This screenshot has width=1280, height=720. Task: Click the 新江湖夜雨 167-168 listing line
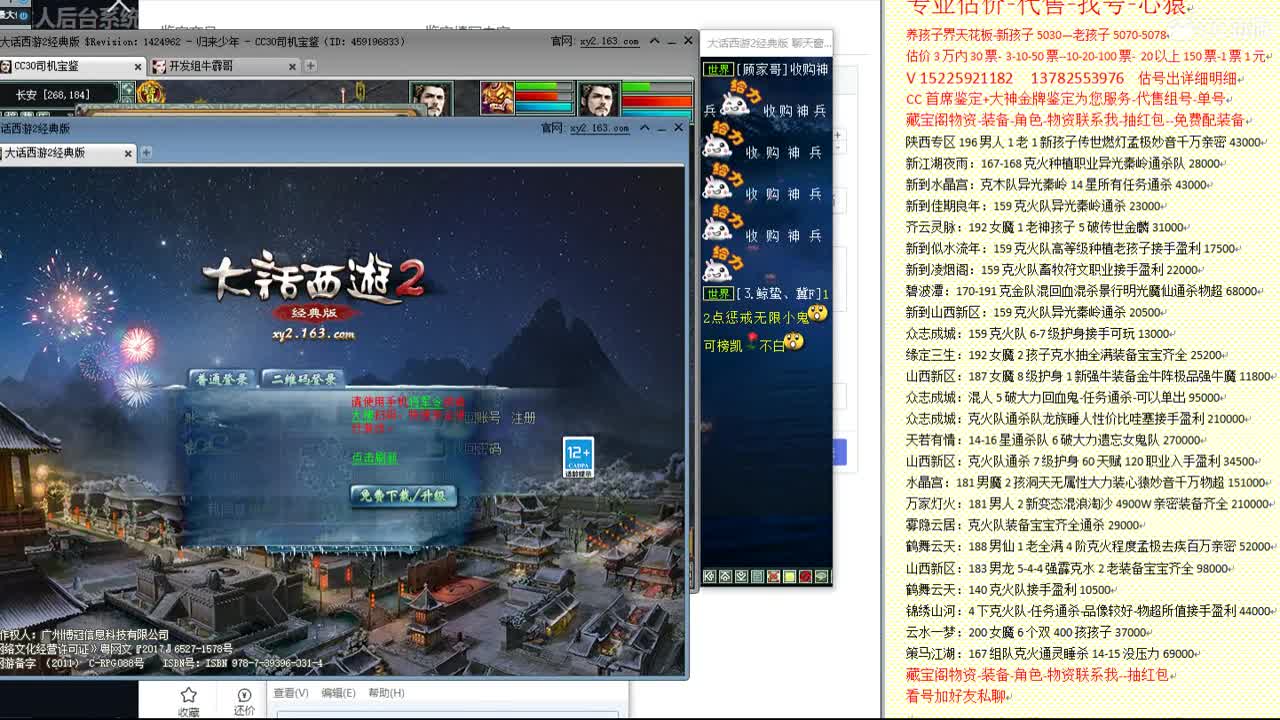point(1063,164)
